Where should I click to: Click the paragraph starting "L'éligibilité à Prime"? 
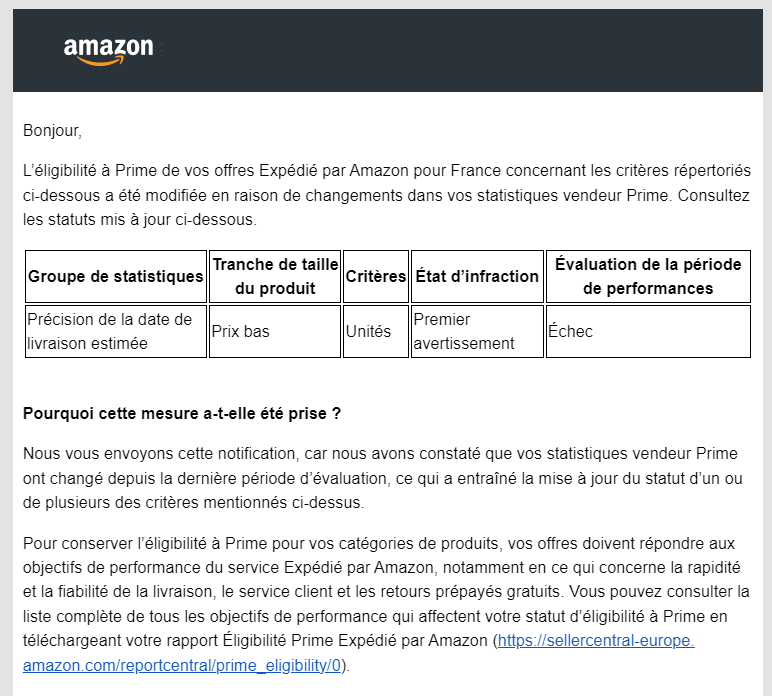(386, 195)
